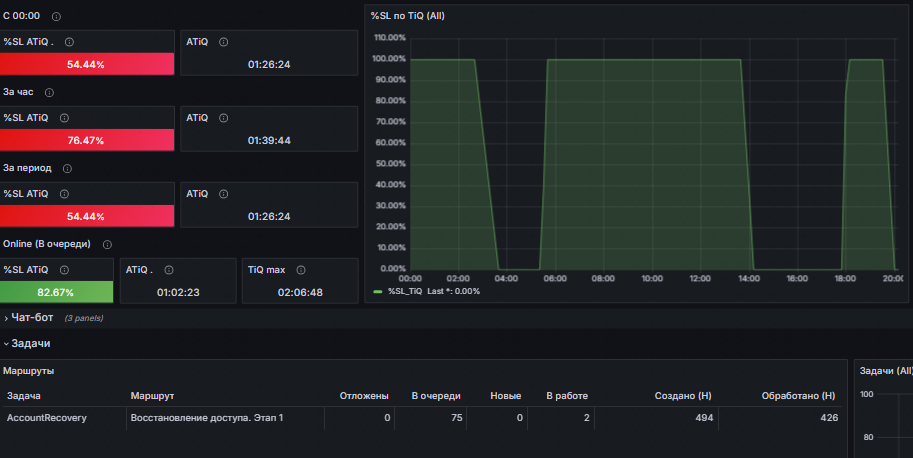Click info icon on the 76.47% panel header
Image resolution: width=913 pixels, height=458 pixels.
point(66,118)
